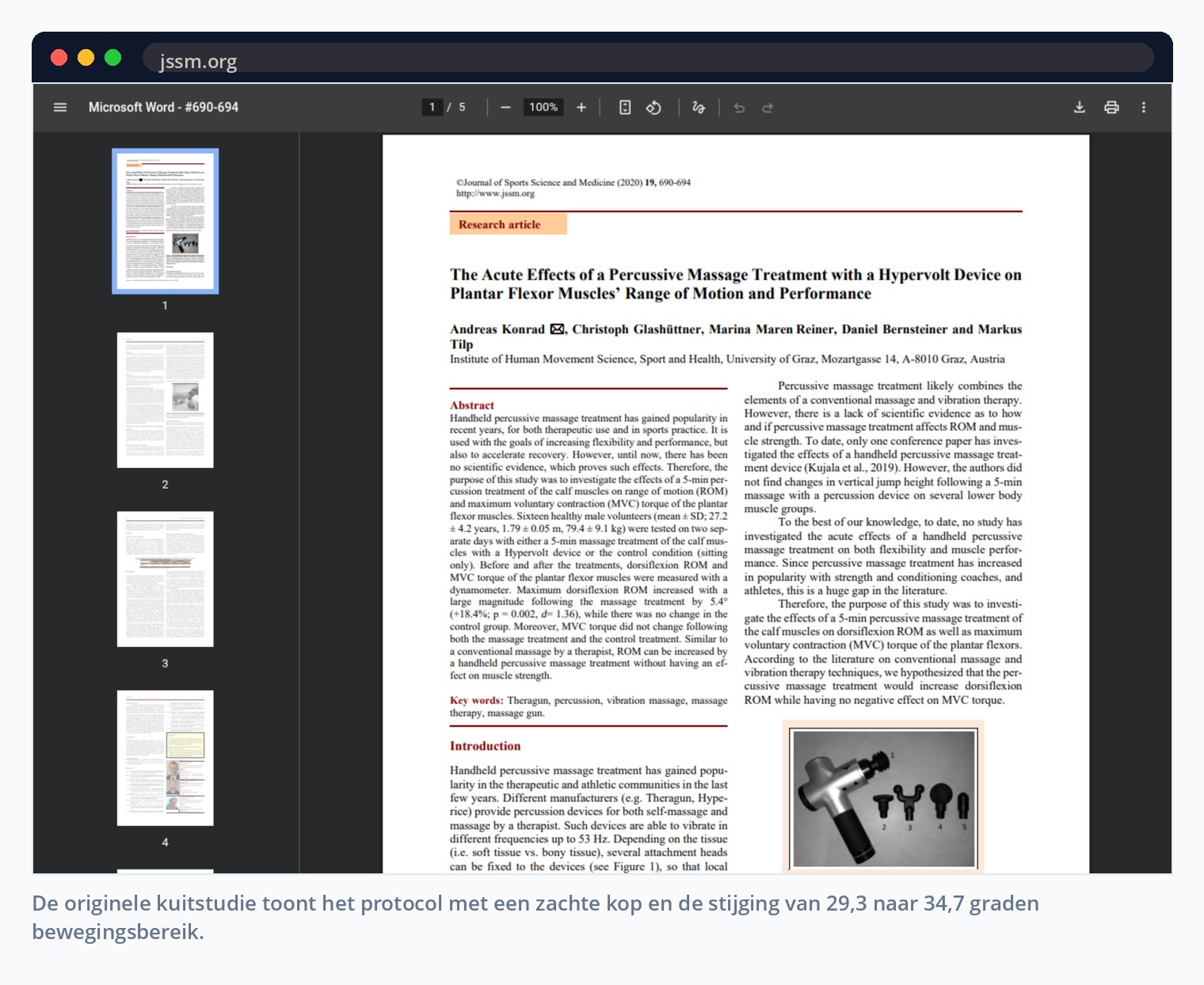Click the email envelope icon beside Andreas Konrad
1204x985 pixels.
tap(557, 329)
